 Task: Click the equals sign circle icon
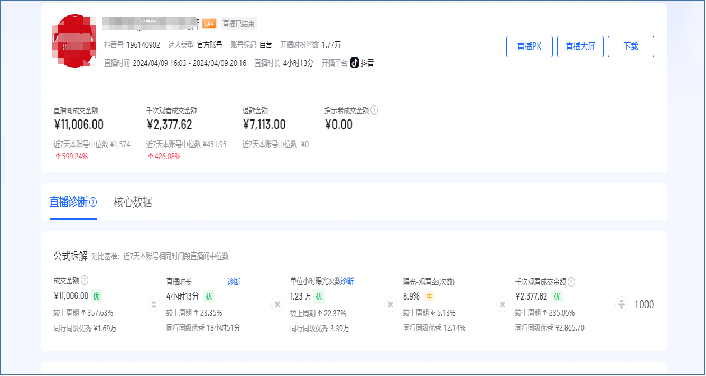point(154,305)
